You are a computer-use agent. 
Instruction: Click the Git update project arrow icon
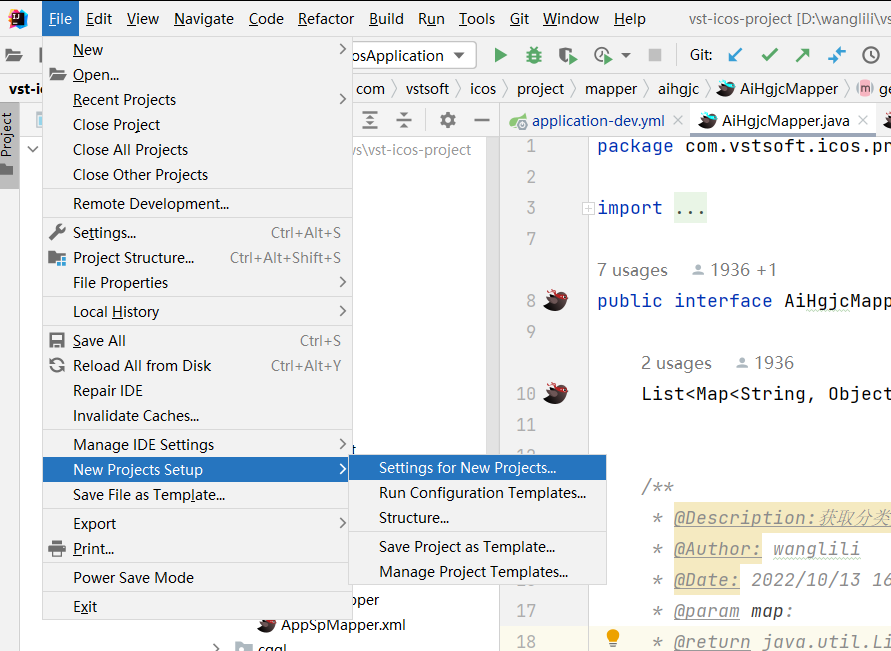735,56
